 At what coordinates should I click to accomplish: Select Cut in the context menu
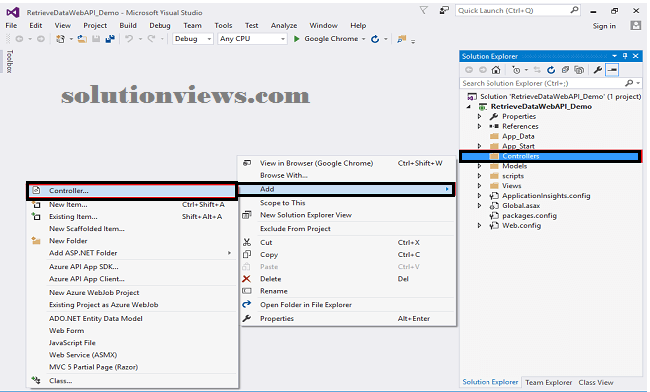(348, 242)
